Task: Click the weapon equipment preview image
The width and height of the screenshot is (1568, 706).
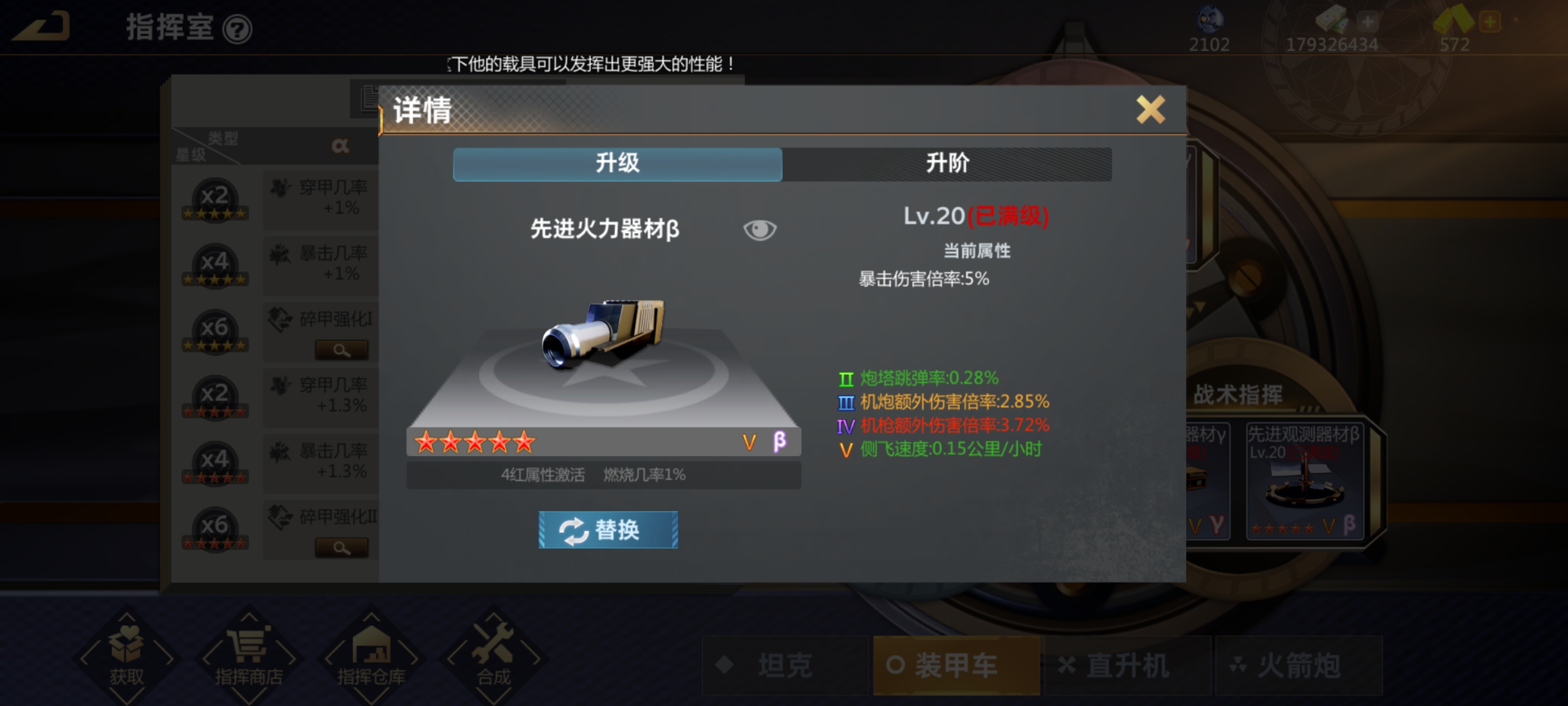Action: pyautogui.click(x=603, y=334)
